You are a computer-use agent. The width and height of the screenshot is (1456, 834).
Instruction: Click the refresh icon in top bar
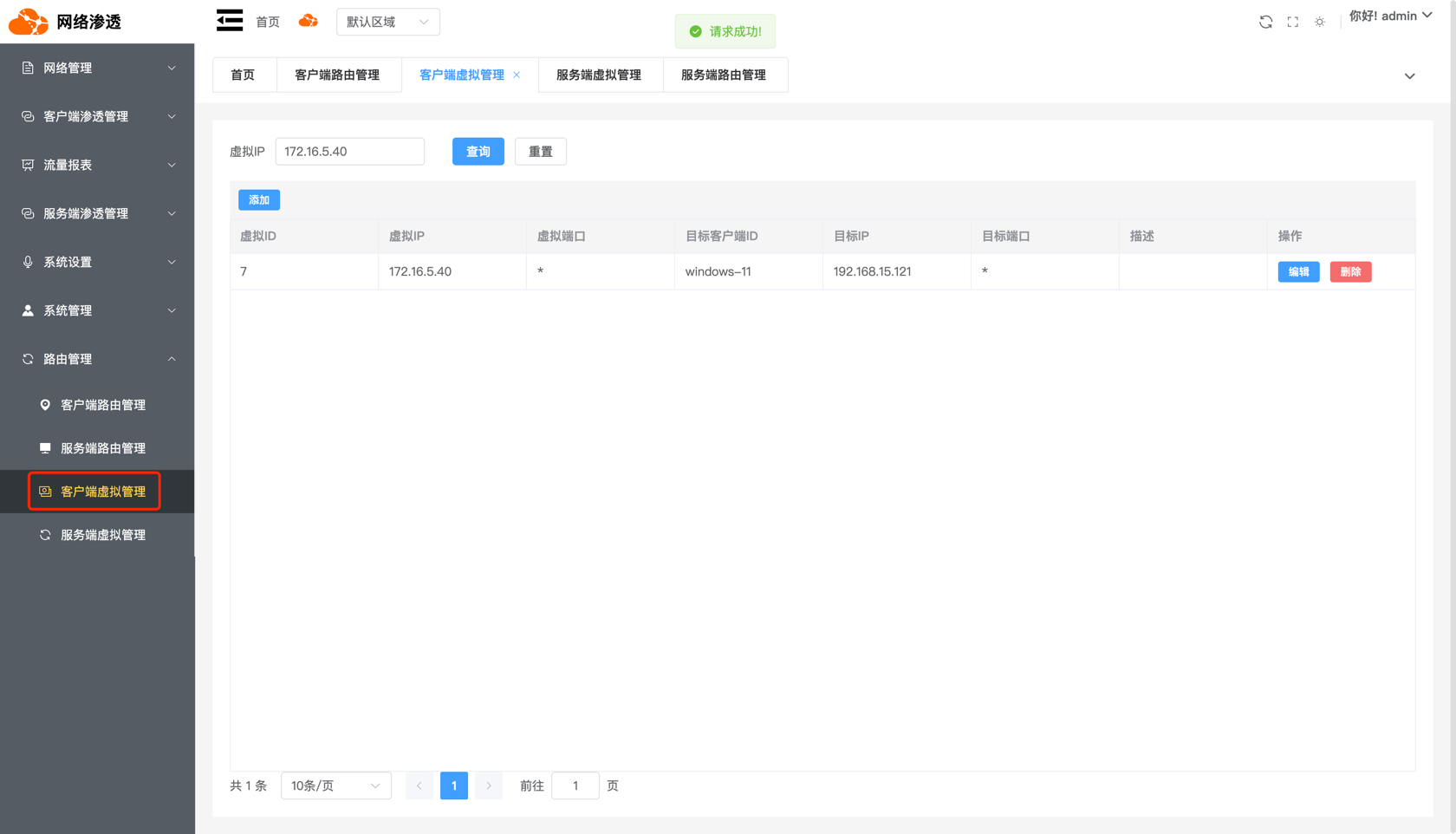pos(1265,22)
